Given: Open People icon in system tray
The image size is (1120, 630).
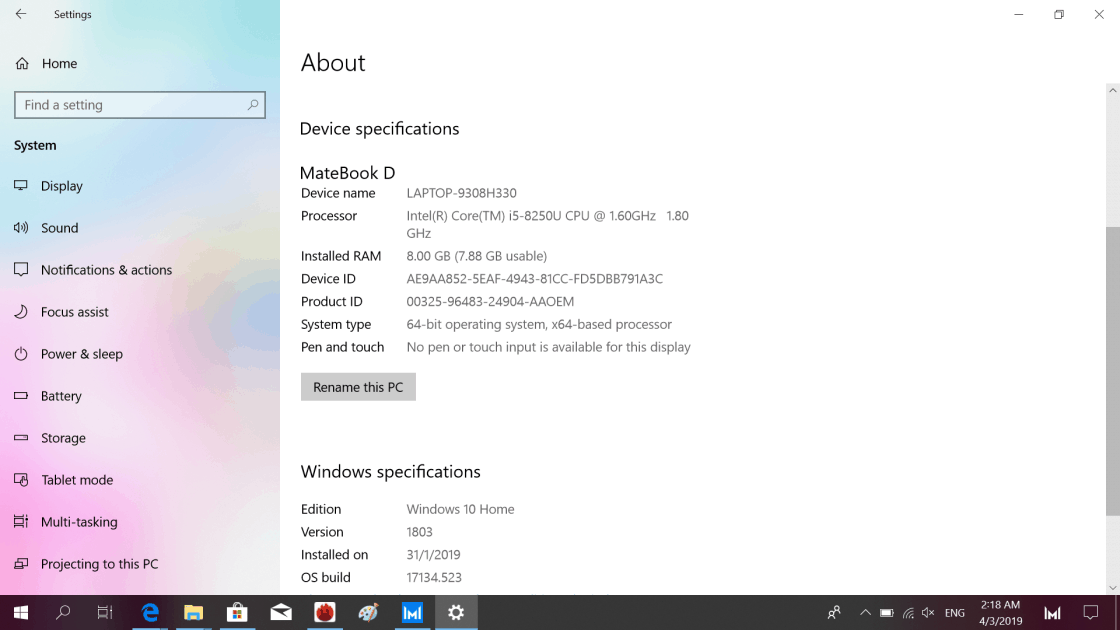Looking at the screenshot, I should point(834,613).
